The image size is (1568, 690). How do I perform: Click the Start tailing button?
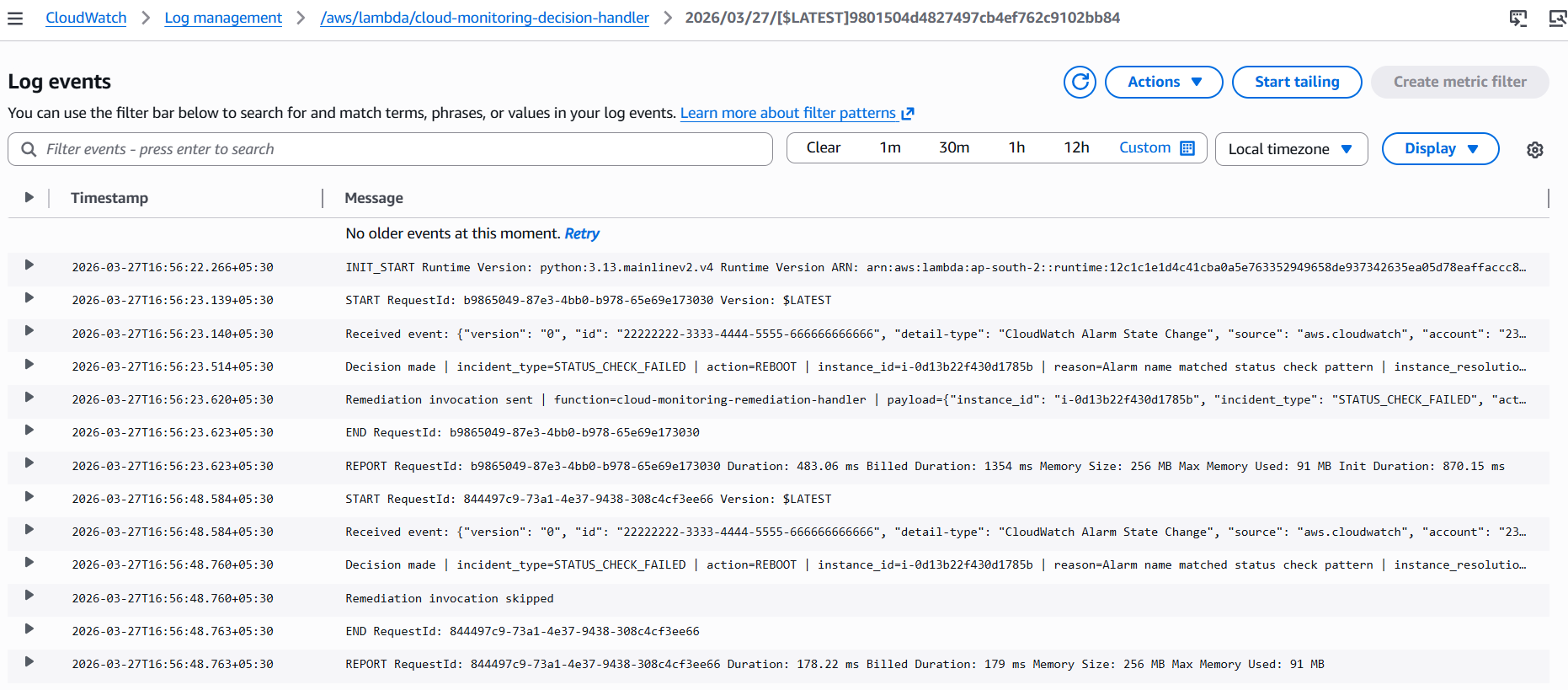coord(1297,82)
